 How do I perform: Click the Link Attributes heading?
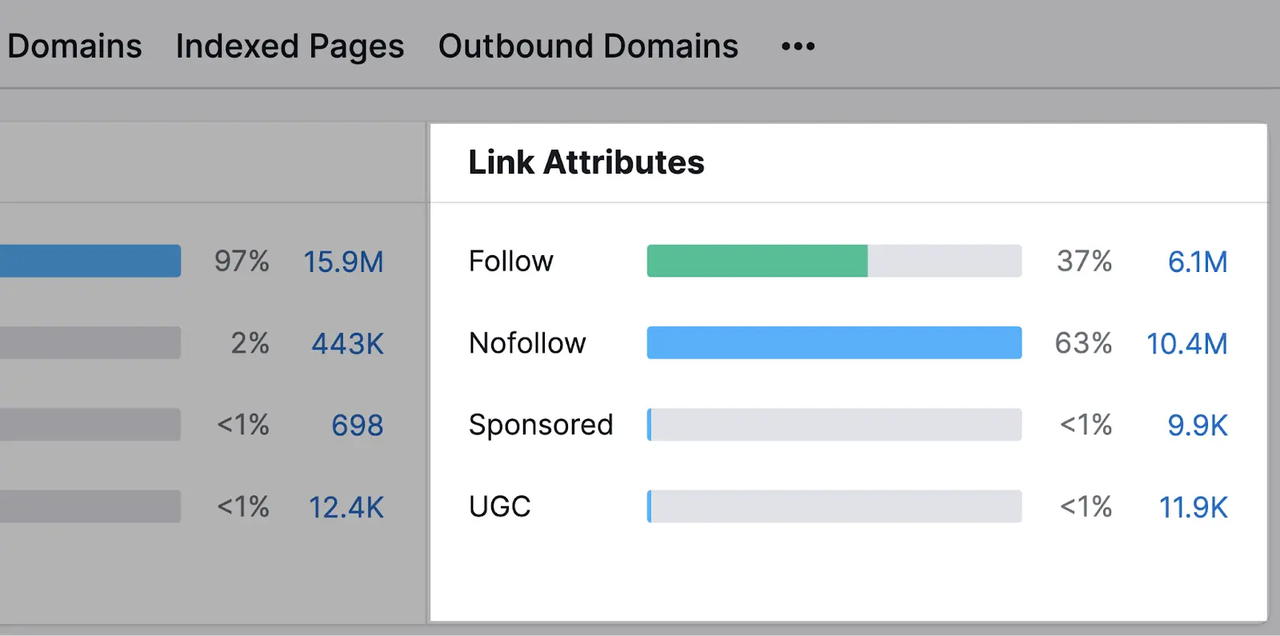tap(586, 163)
